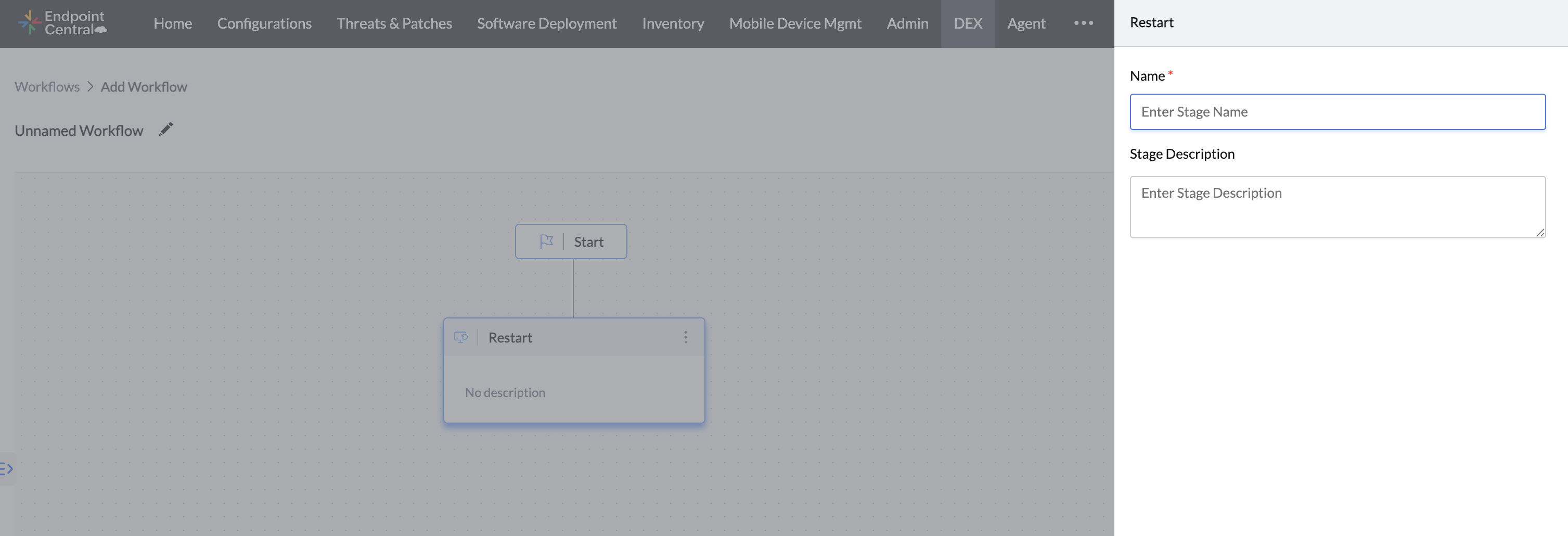Click the Enter Stage Name field
Viewport: 1568px width, 536px height.
(x=1336, y=111)
